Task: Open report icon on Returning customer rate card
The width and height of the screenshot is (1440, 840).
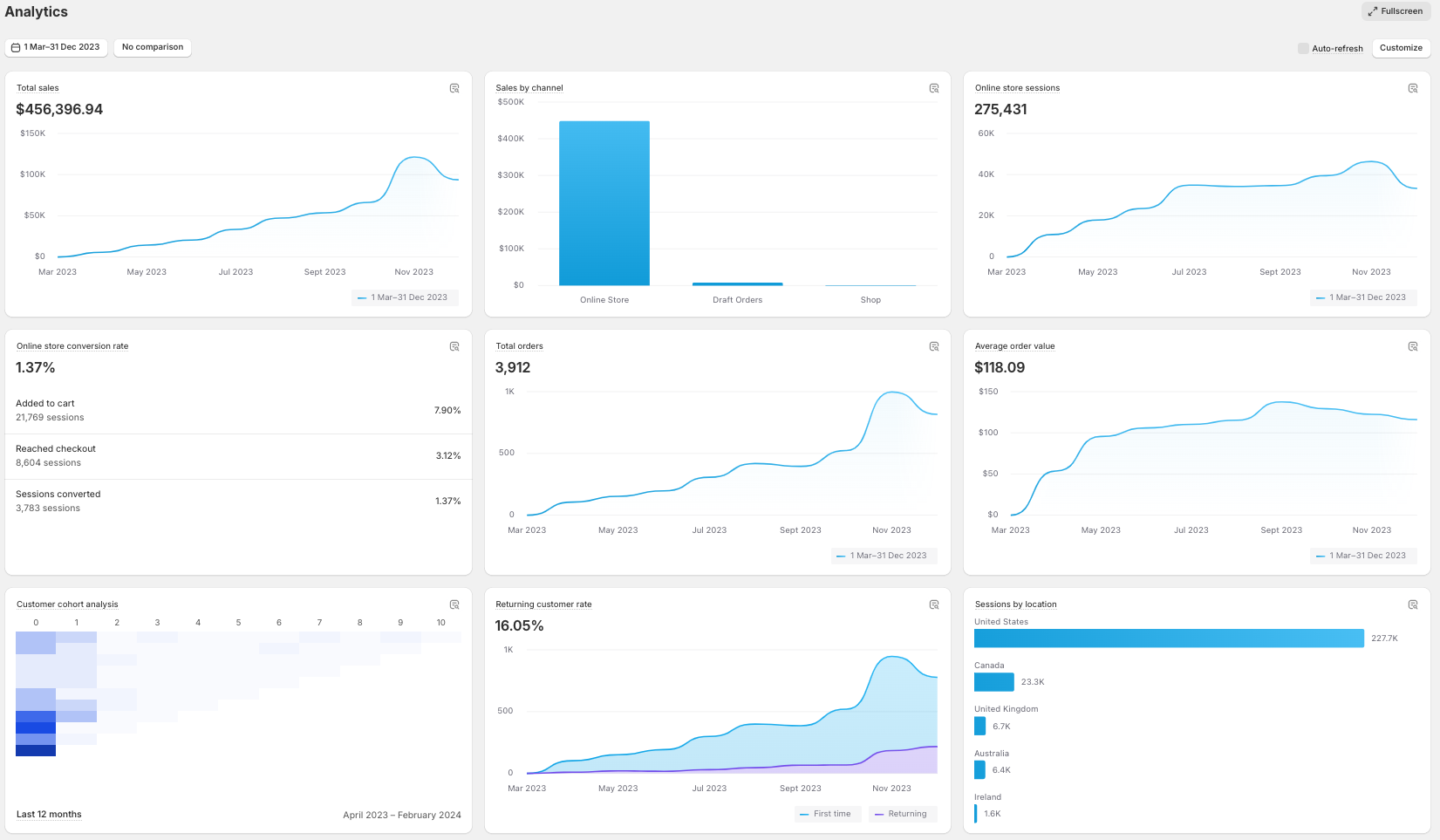Action: click(934, 604)
